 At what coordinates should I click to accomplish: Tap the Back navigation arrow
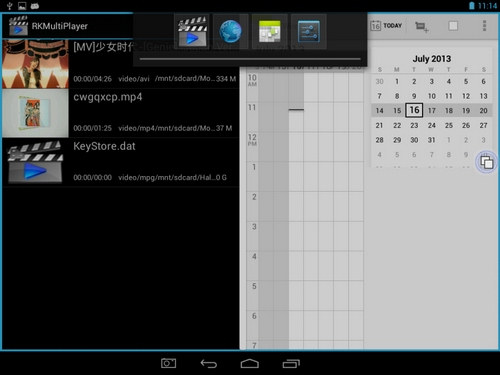pos(209,363)
